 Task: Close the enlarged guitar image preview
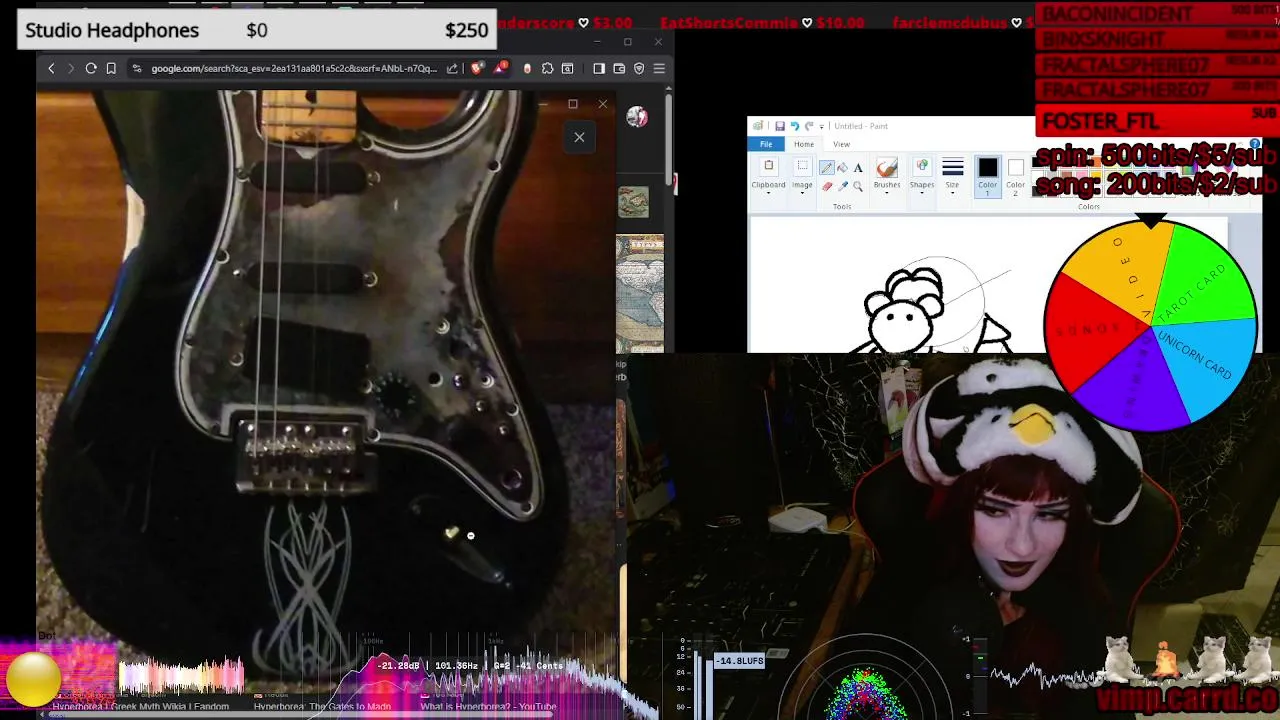tap(579, 137)
